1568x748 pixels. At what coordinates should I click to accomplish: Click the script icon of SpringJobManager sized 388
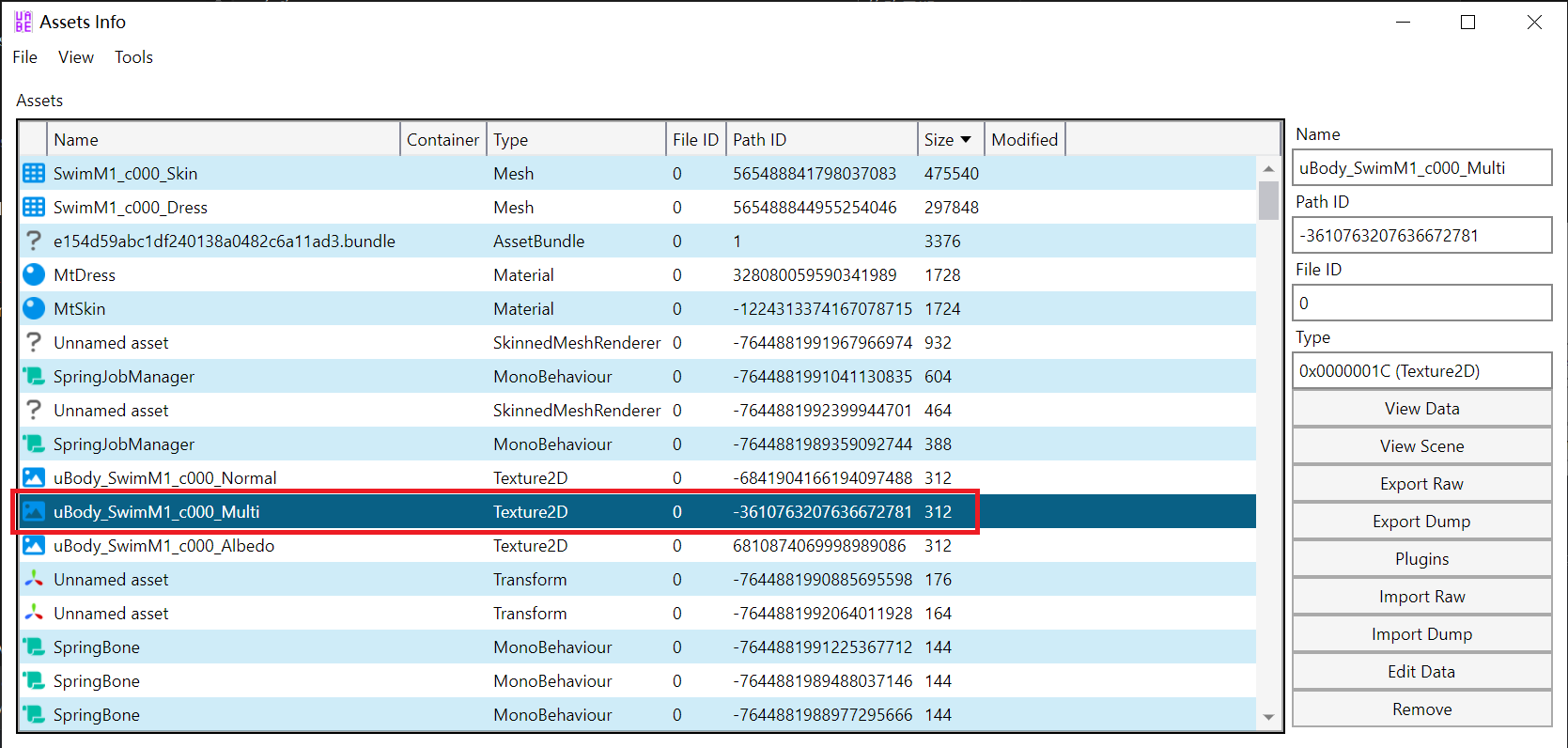point(34,444)
